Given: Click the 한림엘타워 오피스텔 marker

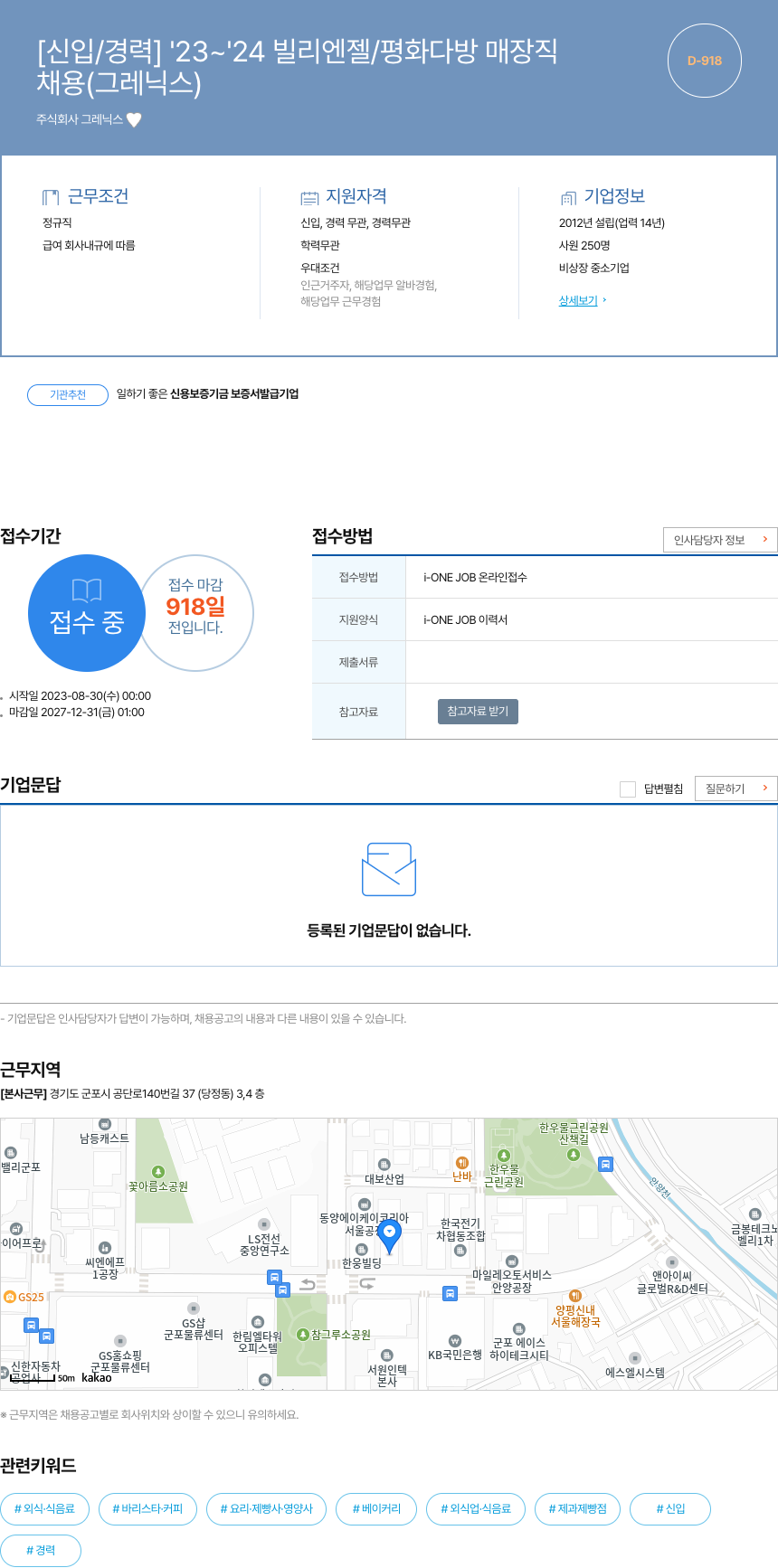Looking at the screenshot, I should pos(258,1322).
